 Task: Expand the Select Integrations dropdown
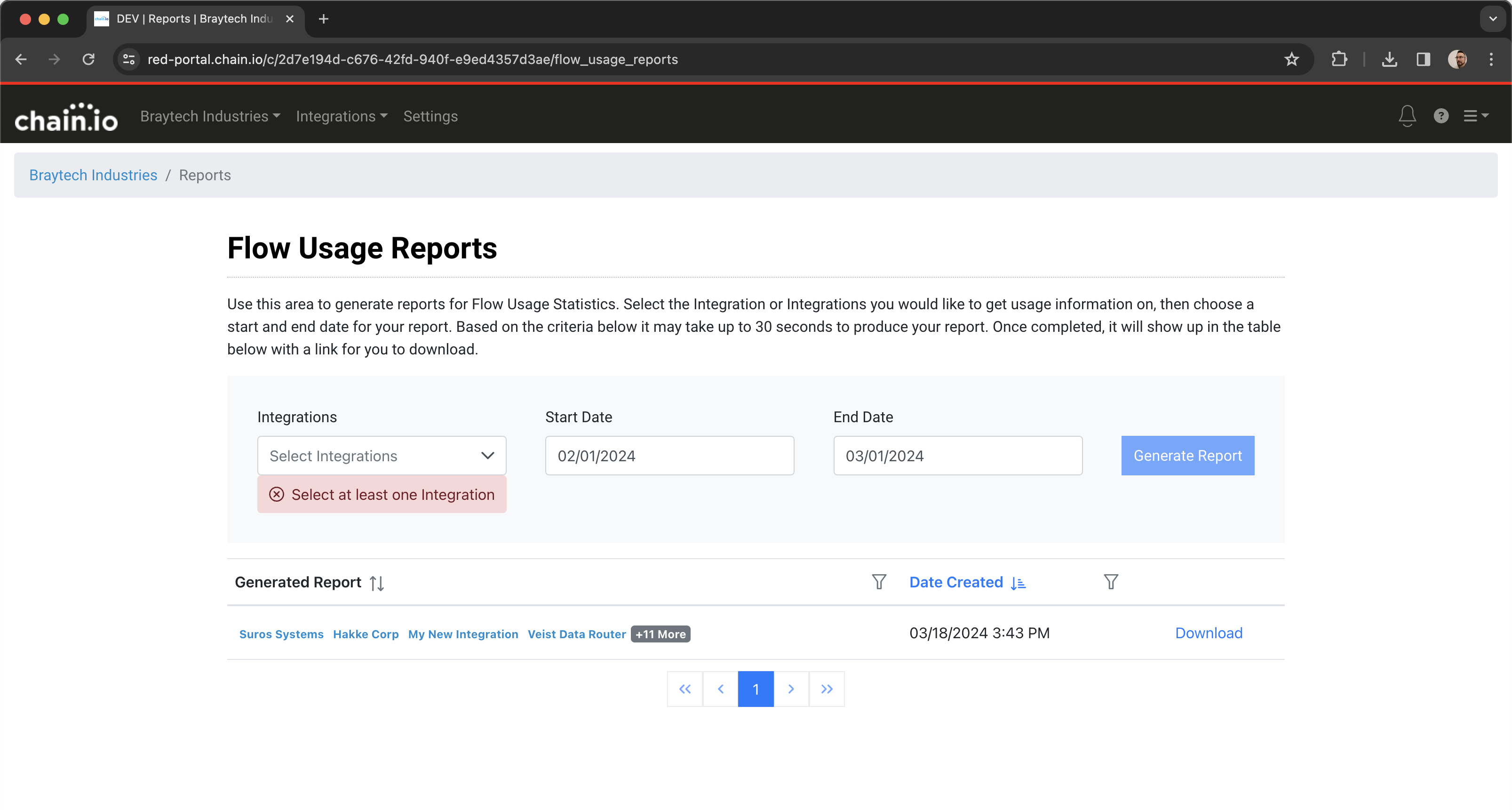pyautogui.click(x=382, y=455)
